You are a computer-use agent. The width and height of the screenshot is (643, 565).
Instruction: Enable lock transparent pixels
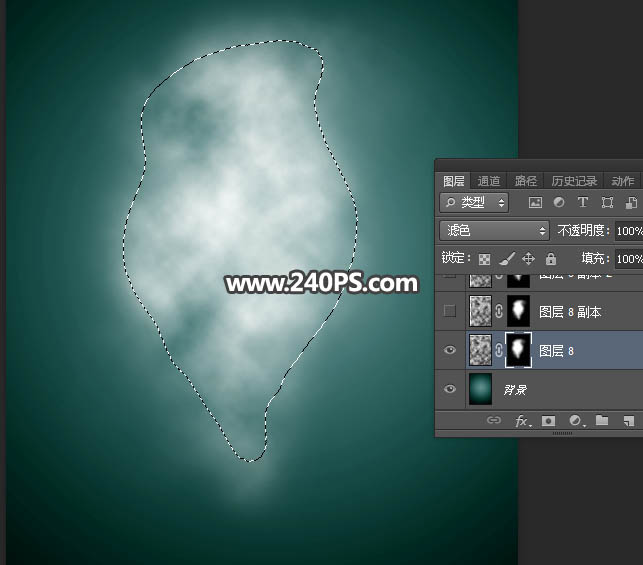pyautogui.click(x=485, y=259)
